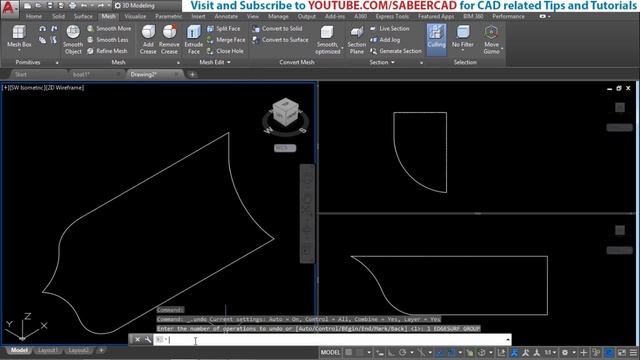Activate the Section Plane tool
Screen dimensions: 640x360
[356, 40]
